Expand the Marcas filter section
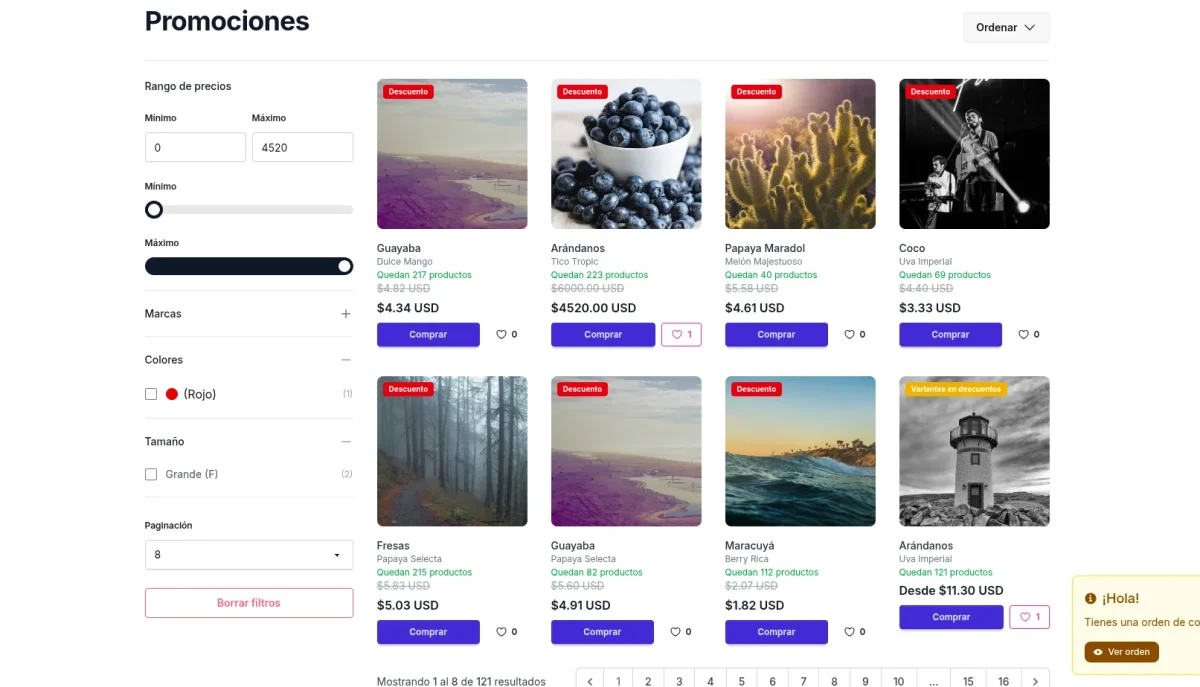 point(345,313)
